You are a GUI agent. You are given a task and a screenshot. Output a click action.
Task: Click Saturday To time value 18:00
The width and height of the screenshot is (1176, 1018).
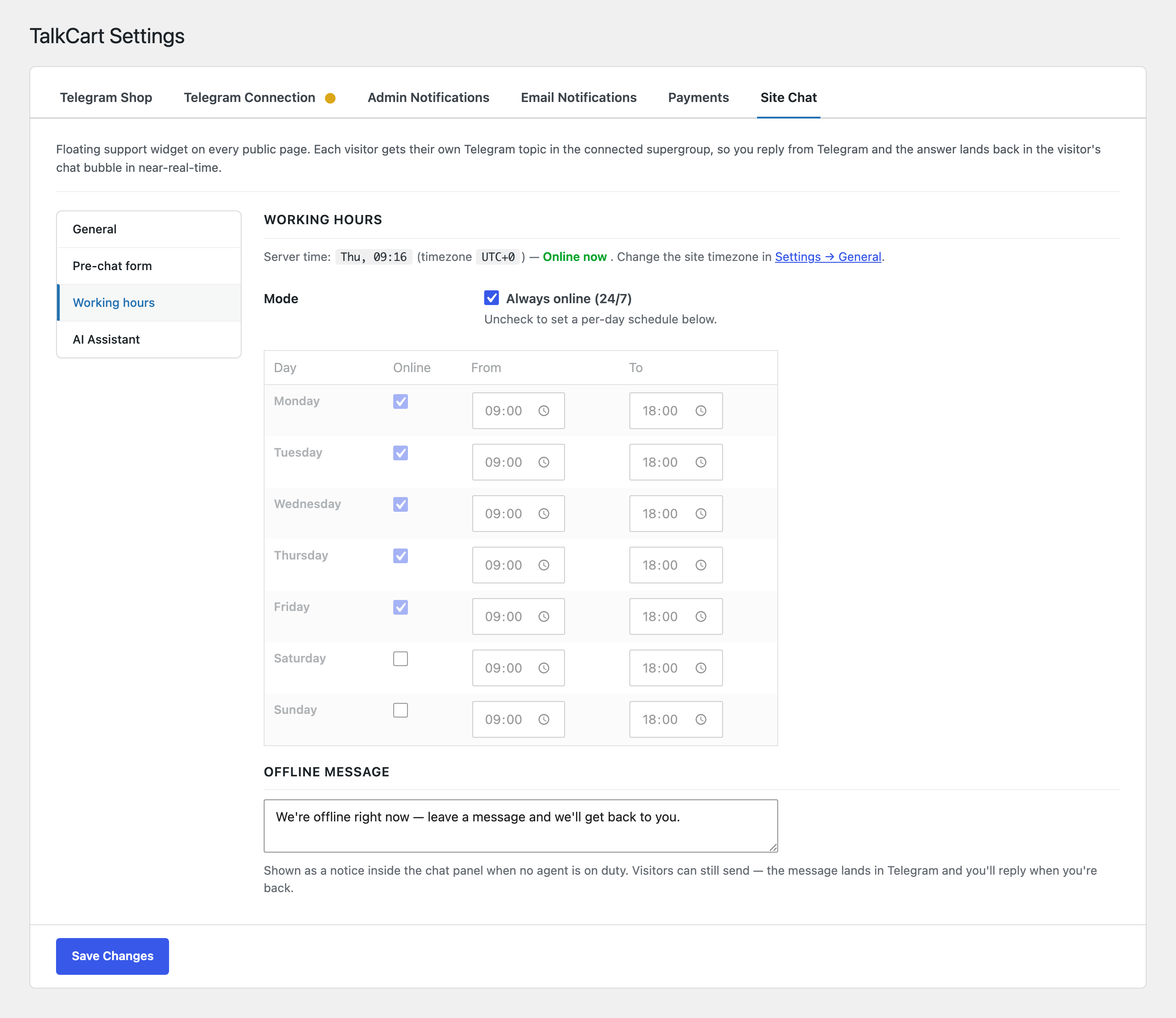coord(660,668)
